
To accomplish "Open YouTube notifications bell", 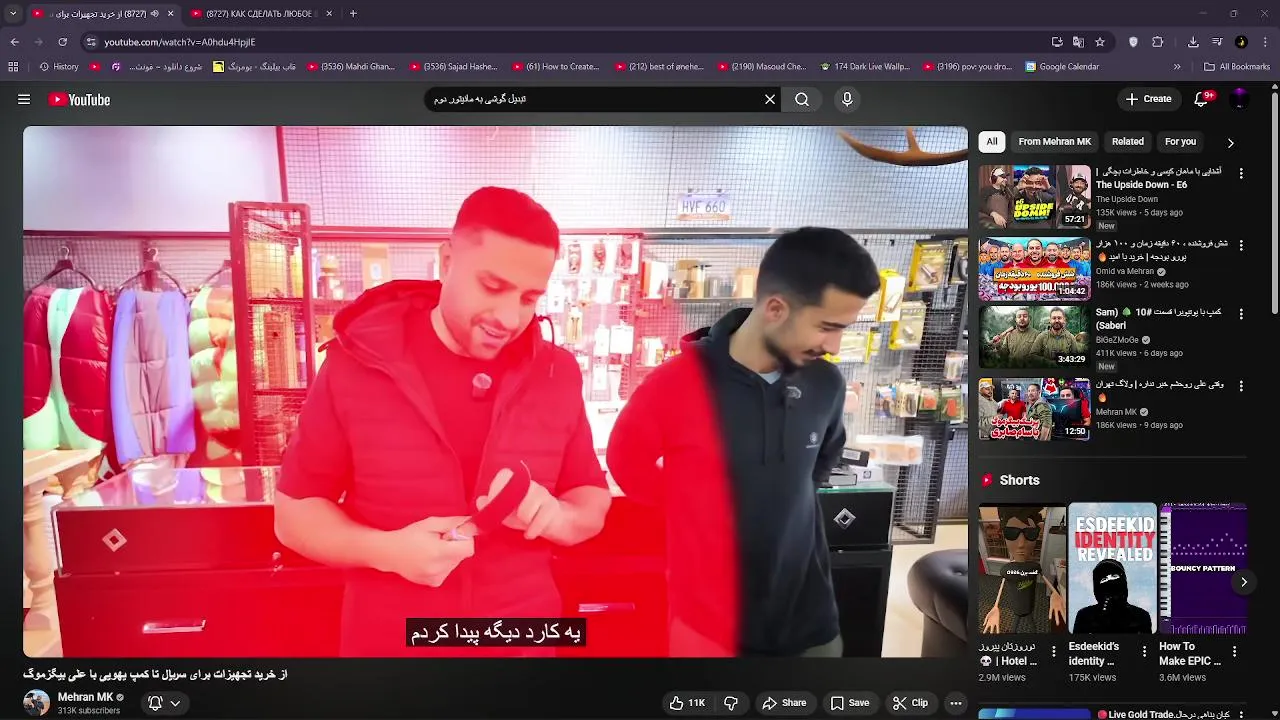I will (1202, 99).
